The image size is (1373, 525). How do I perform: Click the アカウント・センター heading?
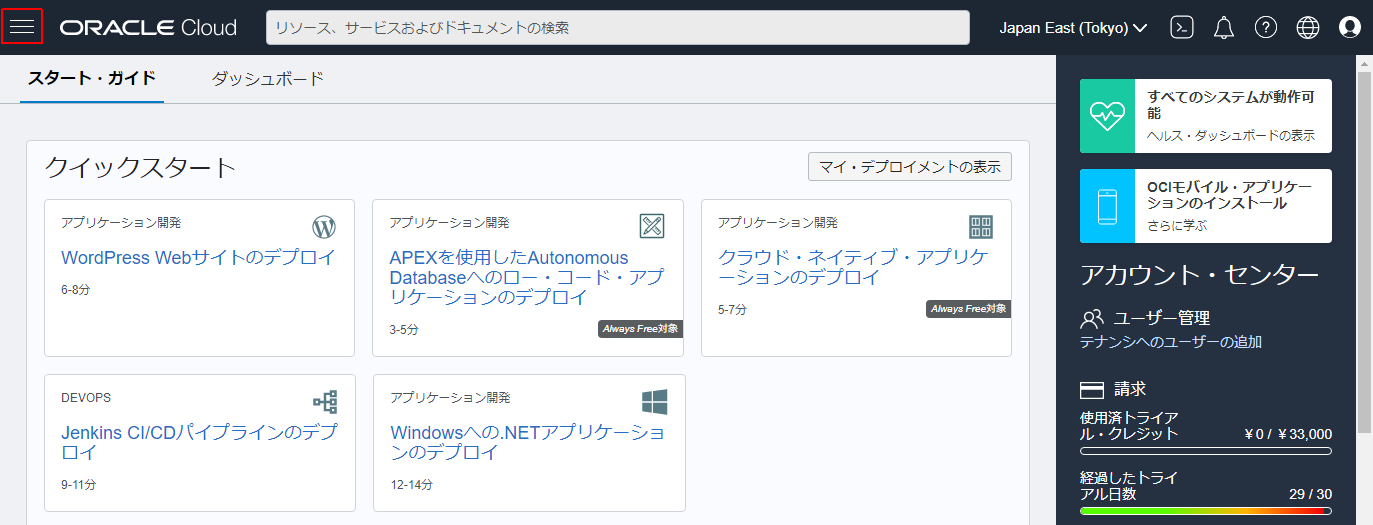point(1200,275)
